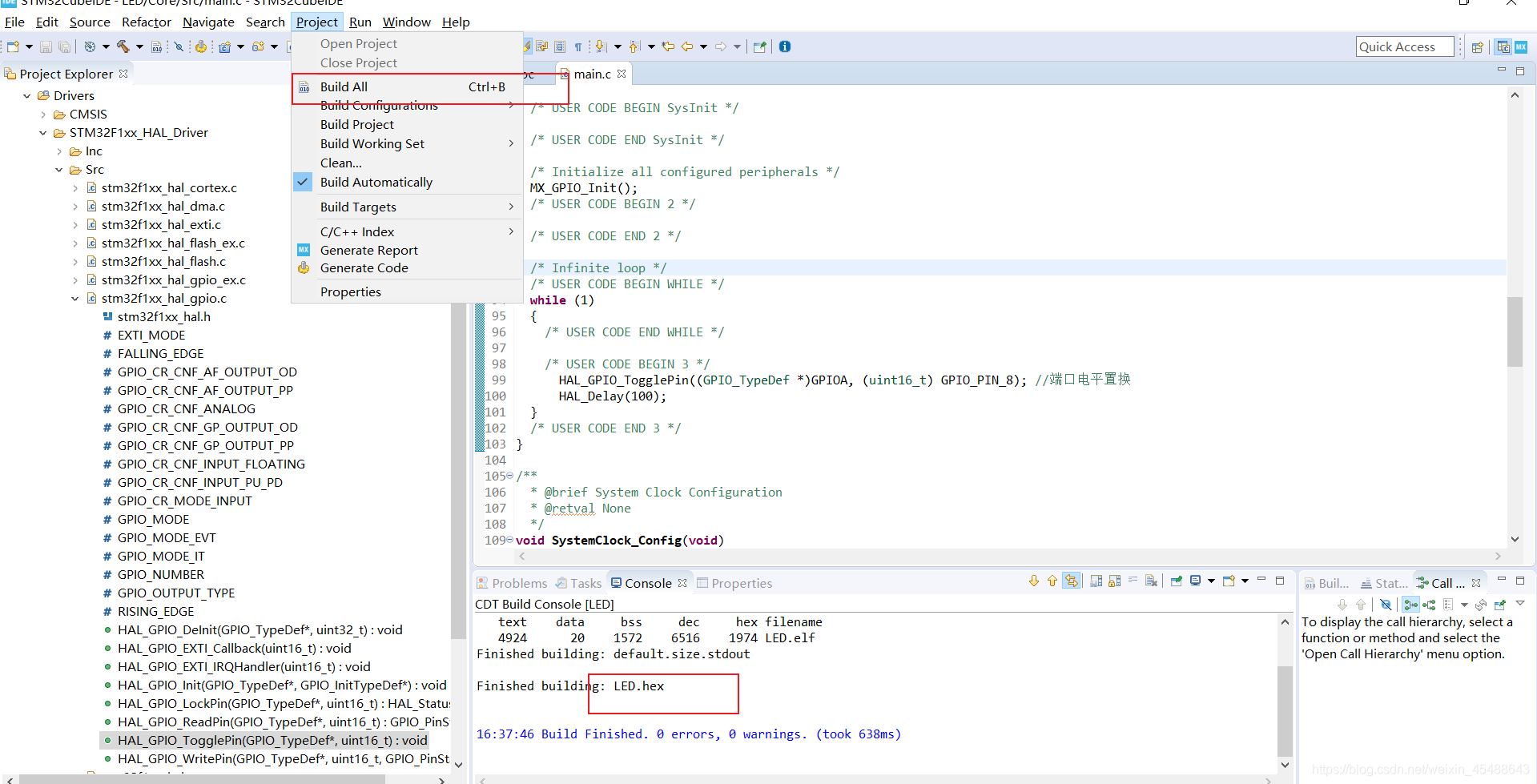Click the Save All toolbar icon
The width and height of the screenshot is (1537, 784).
click(x=65, y=47)
